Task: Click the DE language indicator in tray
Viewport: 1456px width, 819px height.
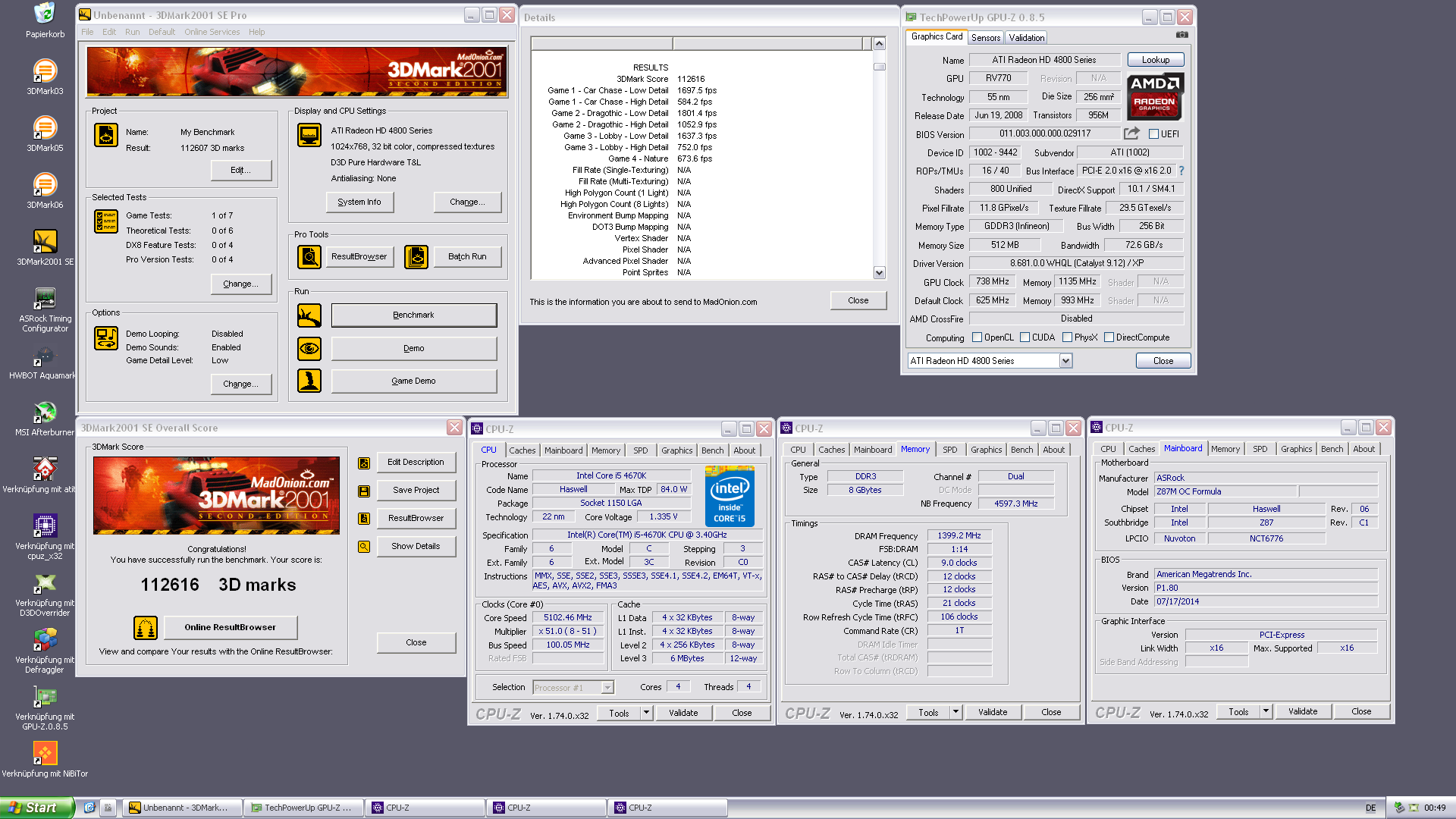Action: tap(1370, 808)
